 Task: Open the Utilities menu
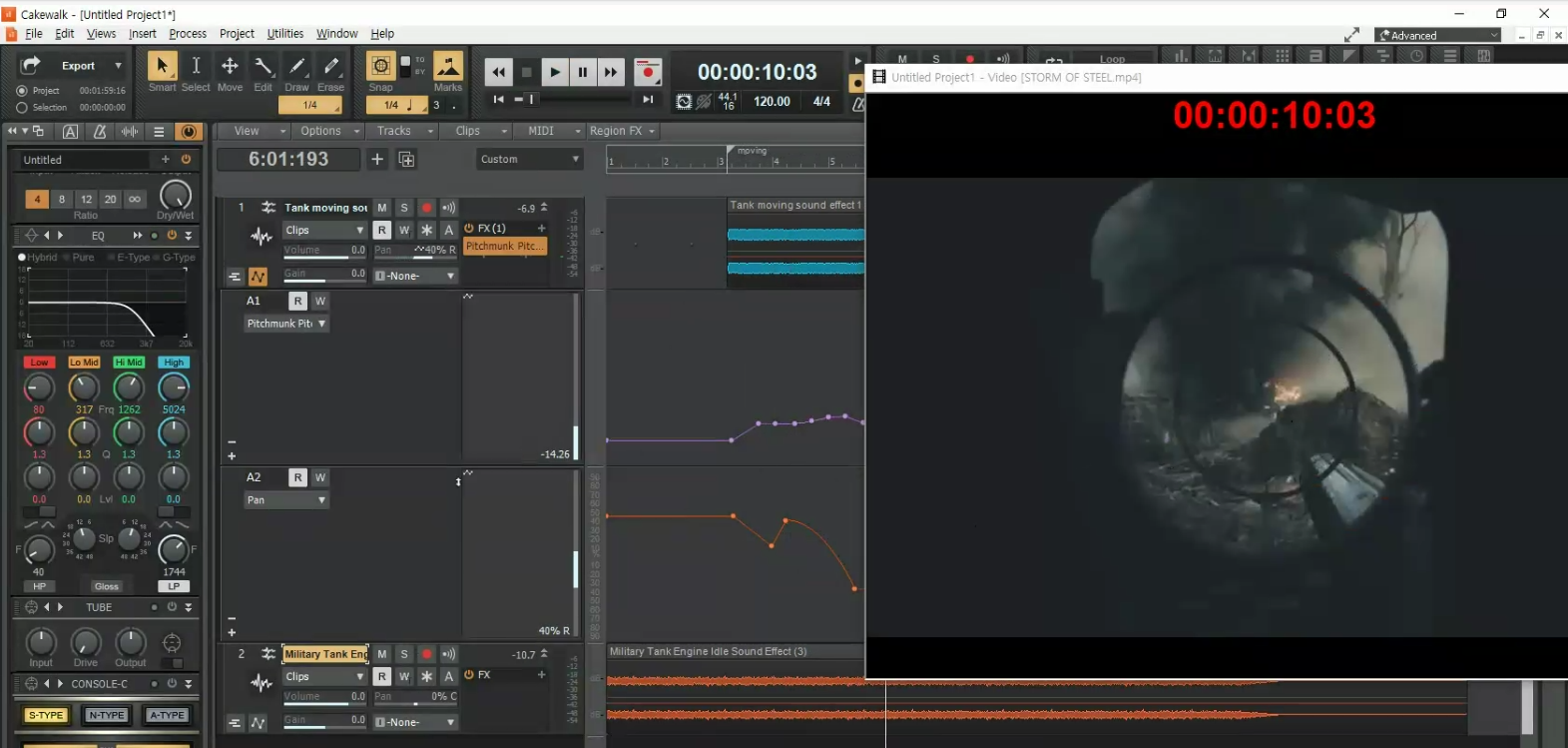tap(285, 33)
